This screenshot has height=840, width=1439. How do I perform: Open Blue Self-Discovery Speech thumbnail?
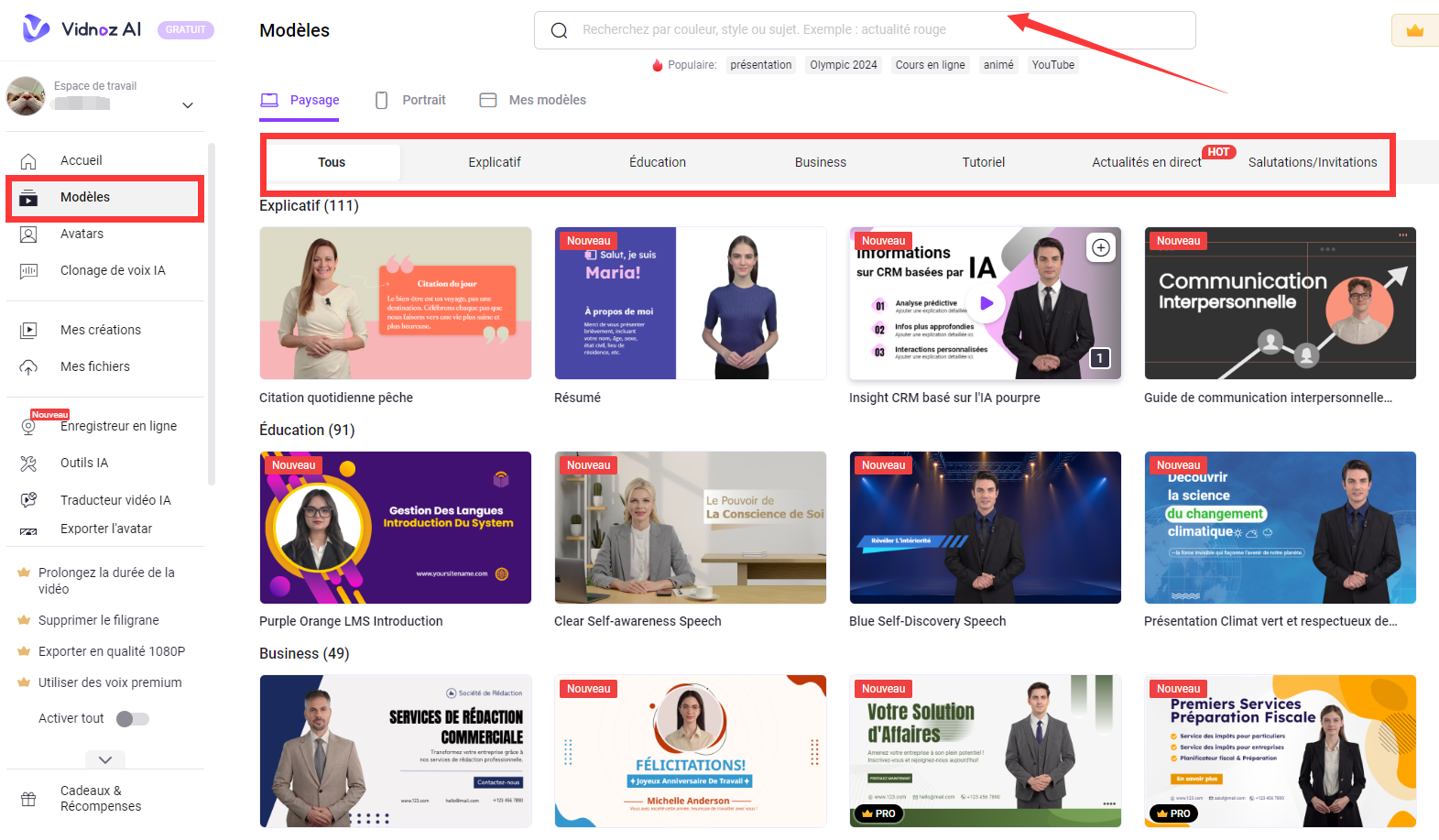[986, 528]
